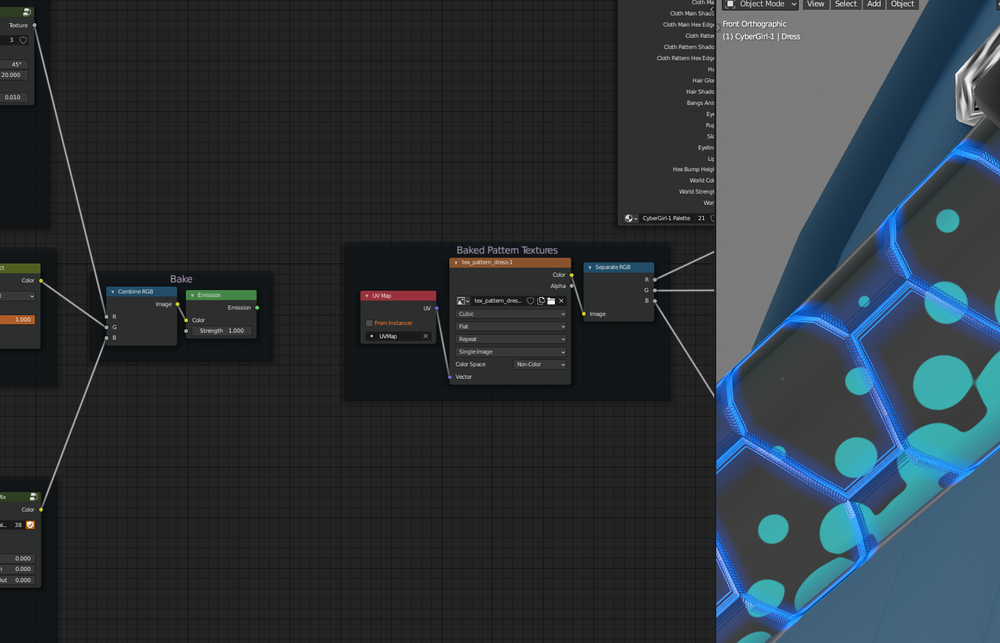Clear the UVMap field with X
Viewport: 1000px width, 643px height.
pos(425,336)
